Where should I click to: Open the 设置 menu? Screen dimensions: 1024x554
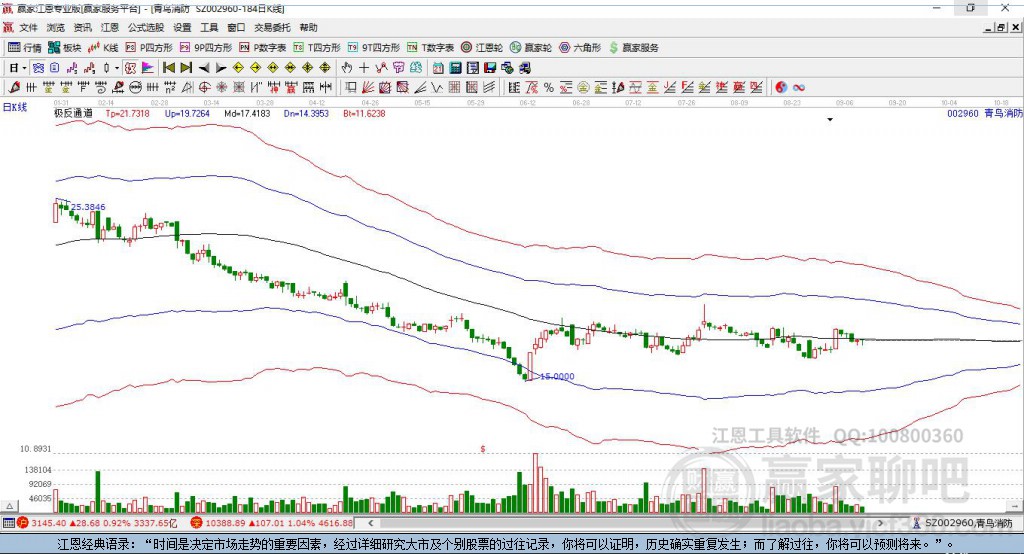coord(182,27)
